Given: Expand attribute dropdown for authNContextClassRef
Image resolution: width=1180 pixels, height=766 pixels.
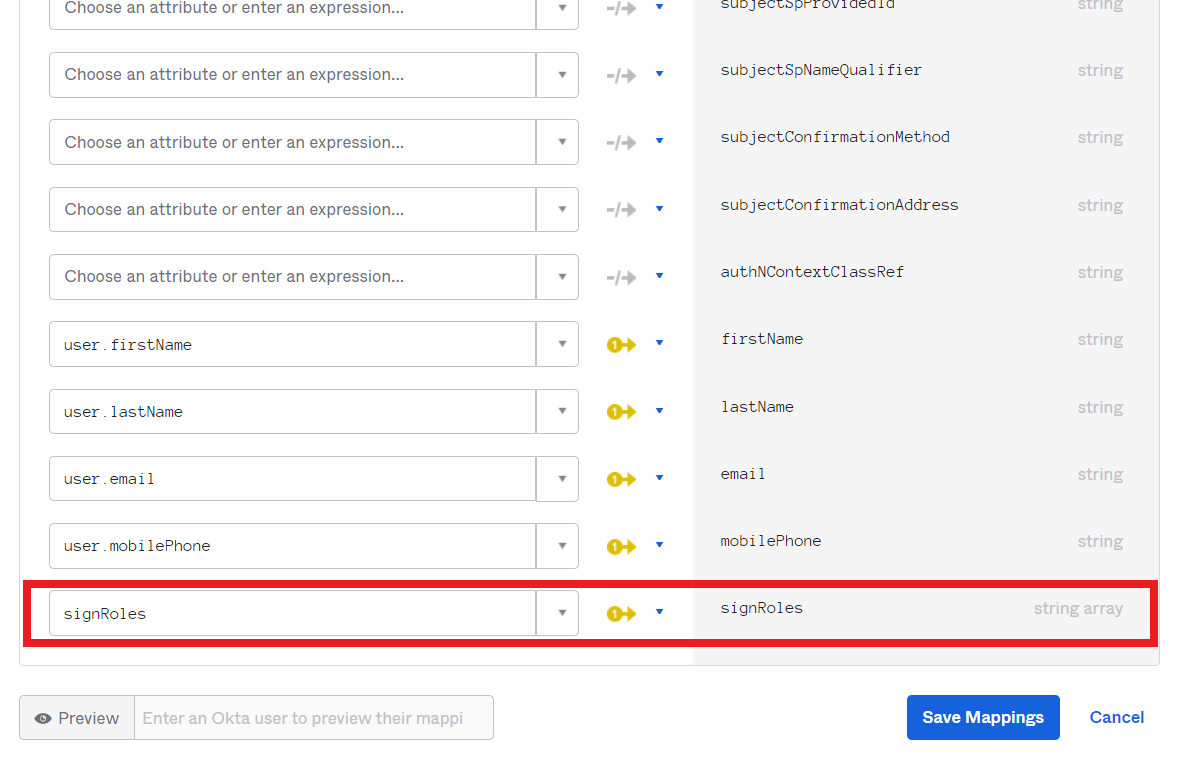Looking at the screenshot, I should point(558,276).
